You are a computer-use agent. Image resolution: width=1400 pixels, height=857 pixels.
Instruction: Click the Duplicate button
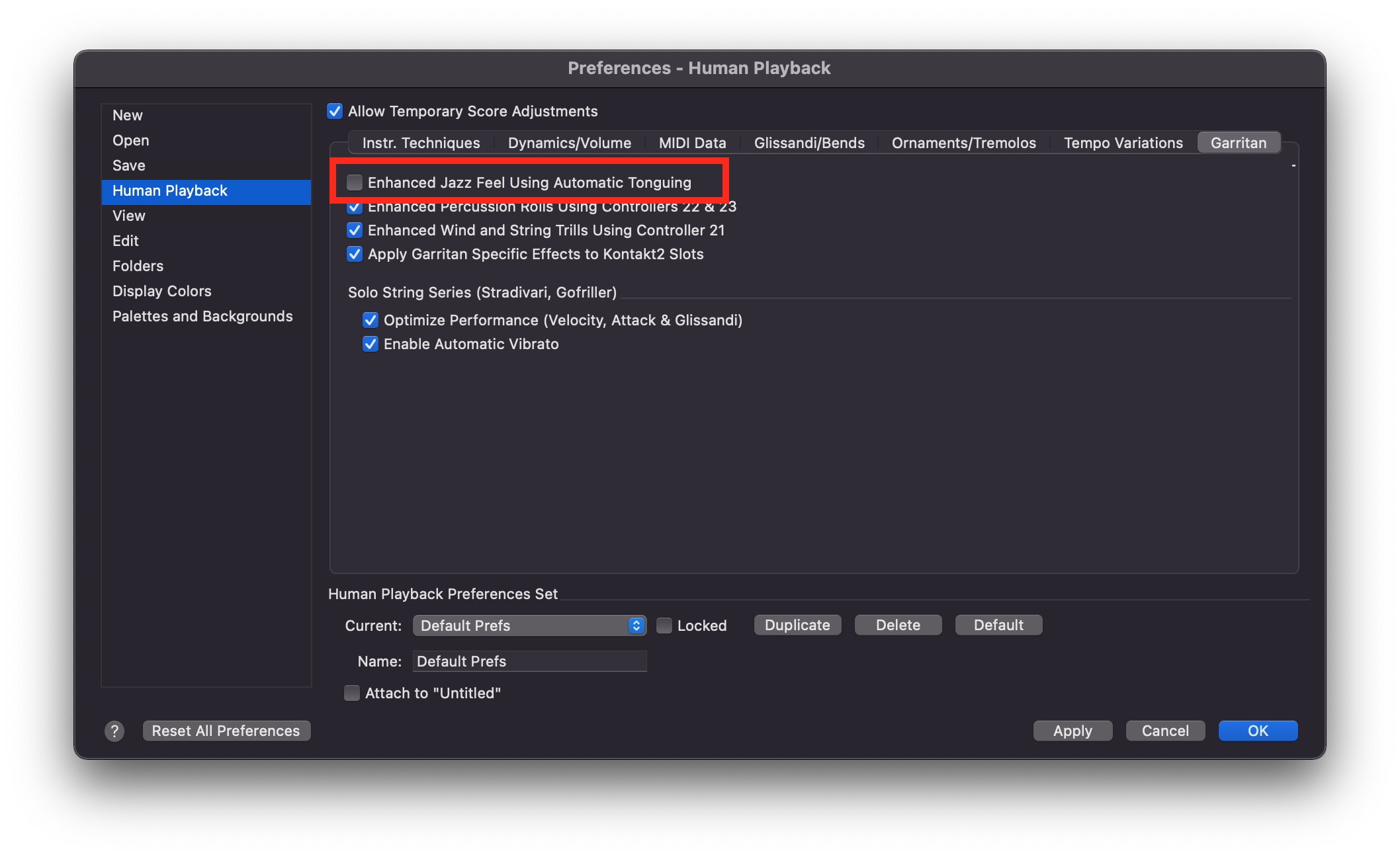pos(797,625)
